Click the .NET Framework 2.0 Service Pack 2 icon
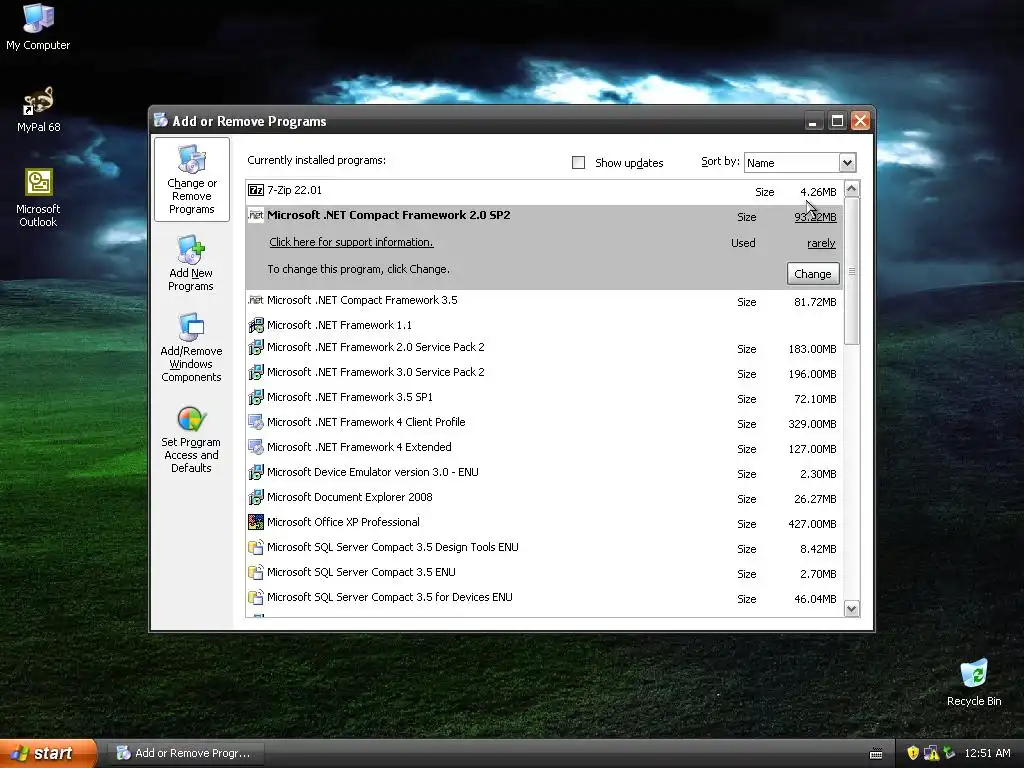1024x768 pixels. pyautogui.click(x=256, y=347)
